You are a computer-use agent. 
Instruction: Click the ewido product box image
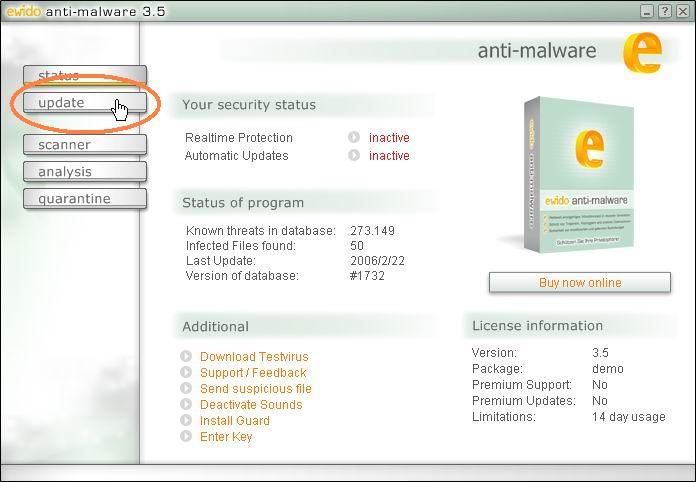(578, 174)
